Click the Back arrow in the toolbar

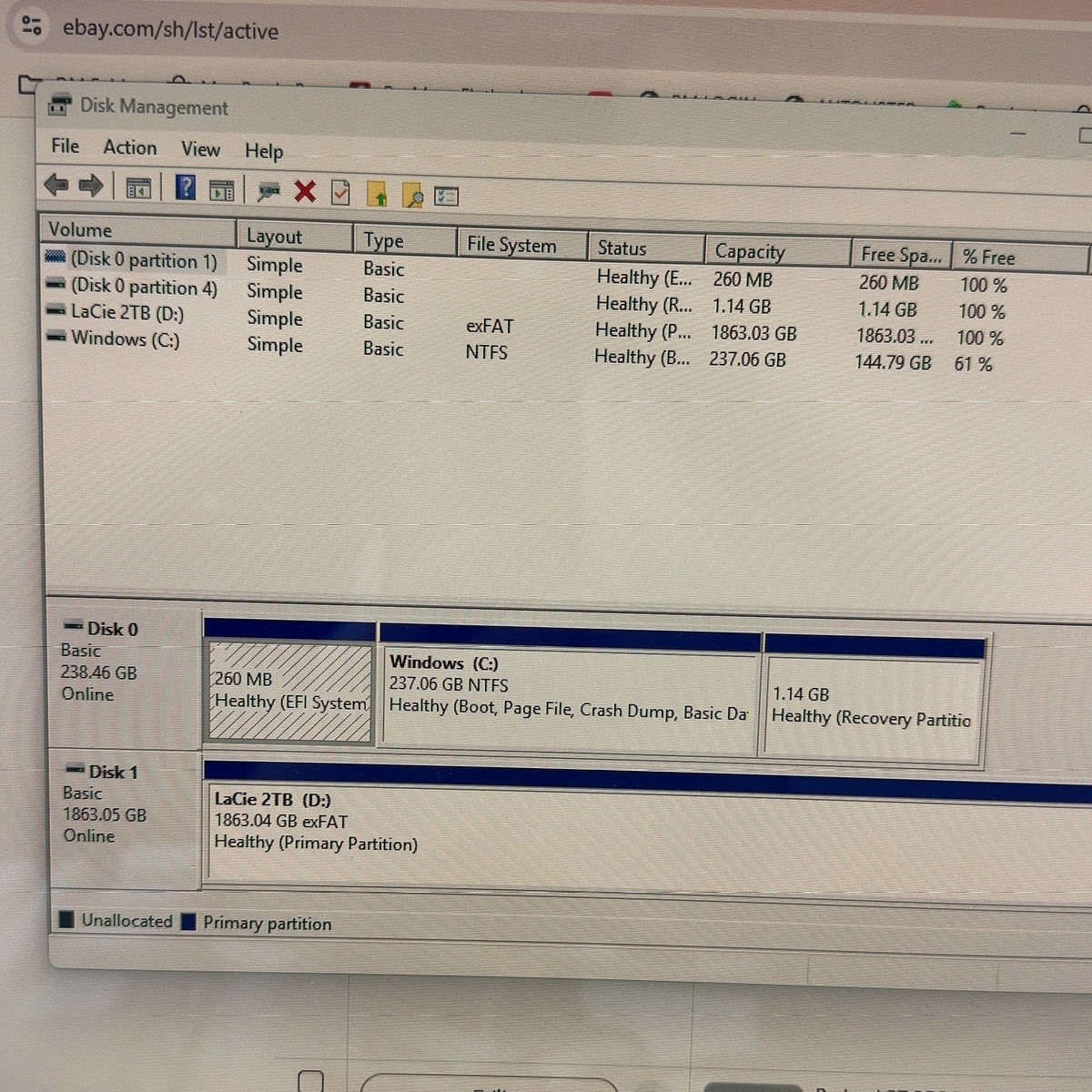coord(56,186)
